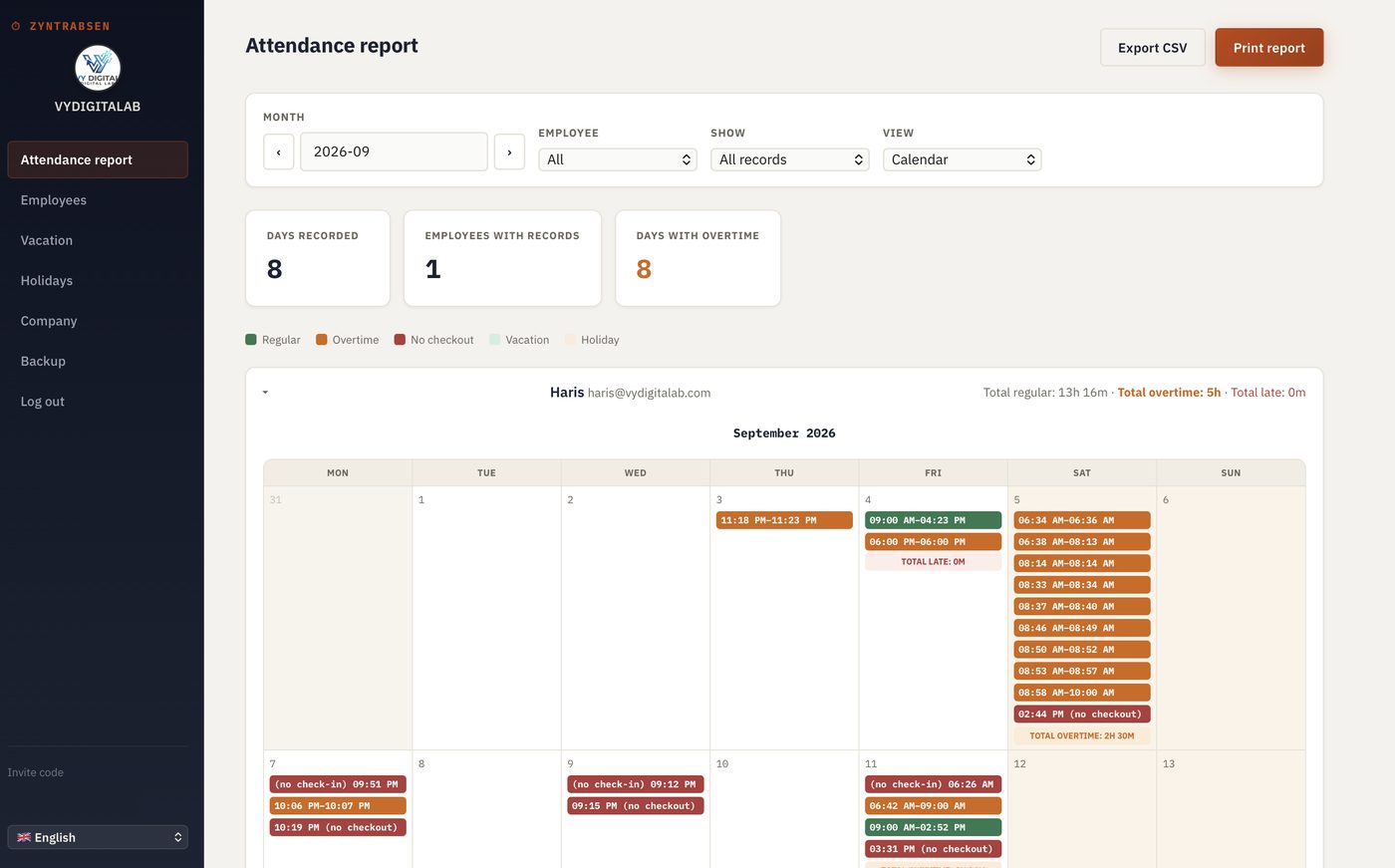Click the Total late: 0M label on Friday 4

[933, 562]
